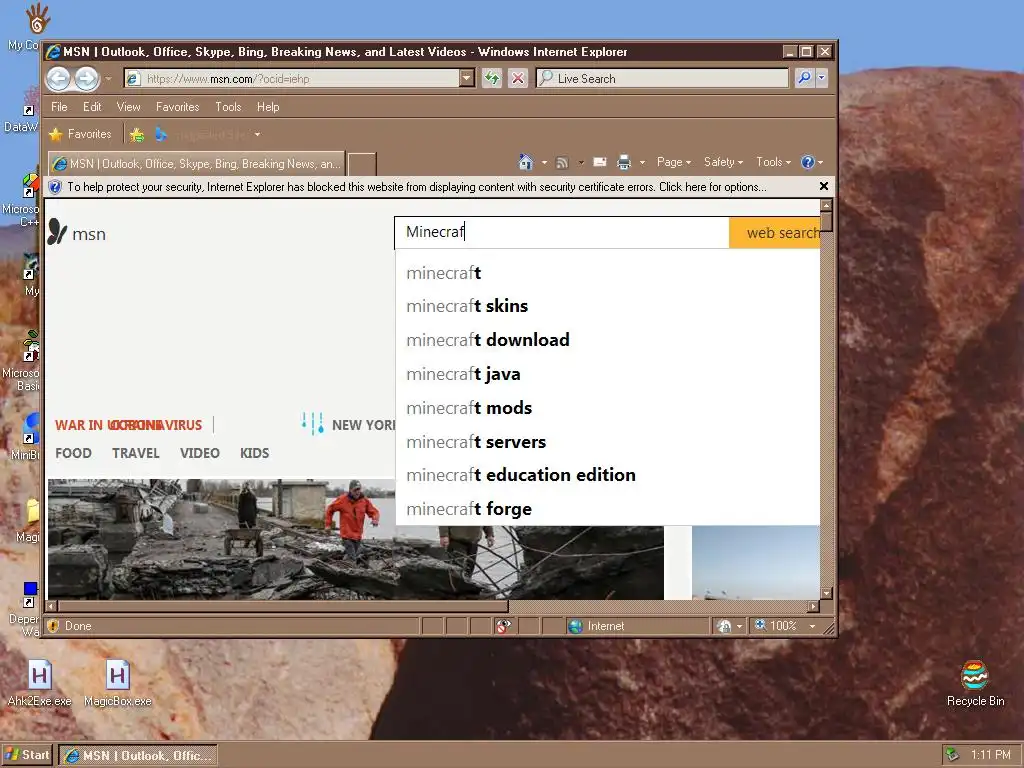Go back with the browser Back arrow
This screenshot has height=768, width=1024.
pyautogui.click(x=58, y=79)
